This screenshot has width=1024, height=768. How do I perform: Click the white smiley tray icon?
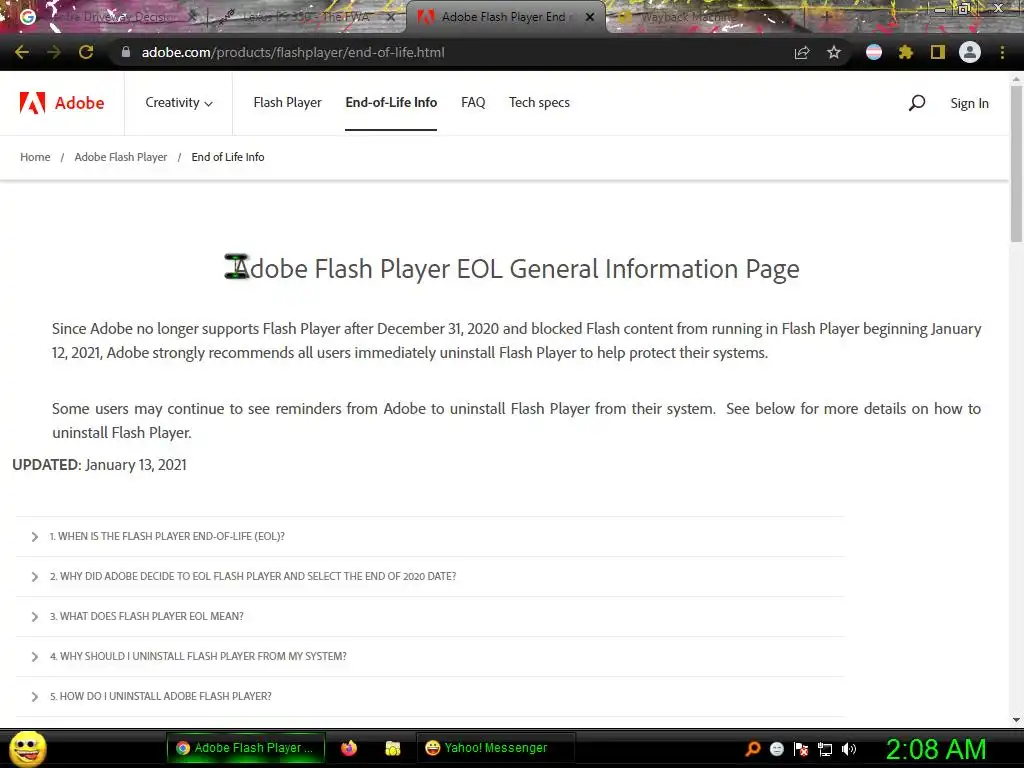(x=776, y=748)
